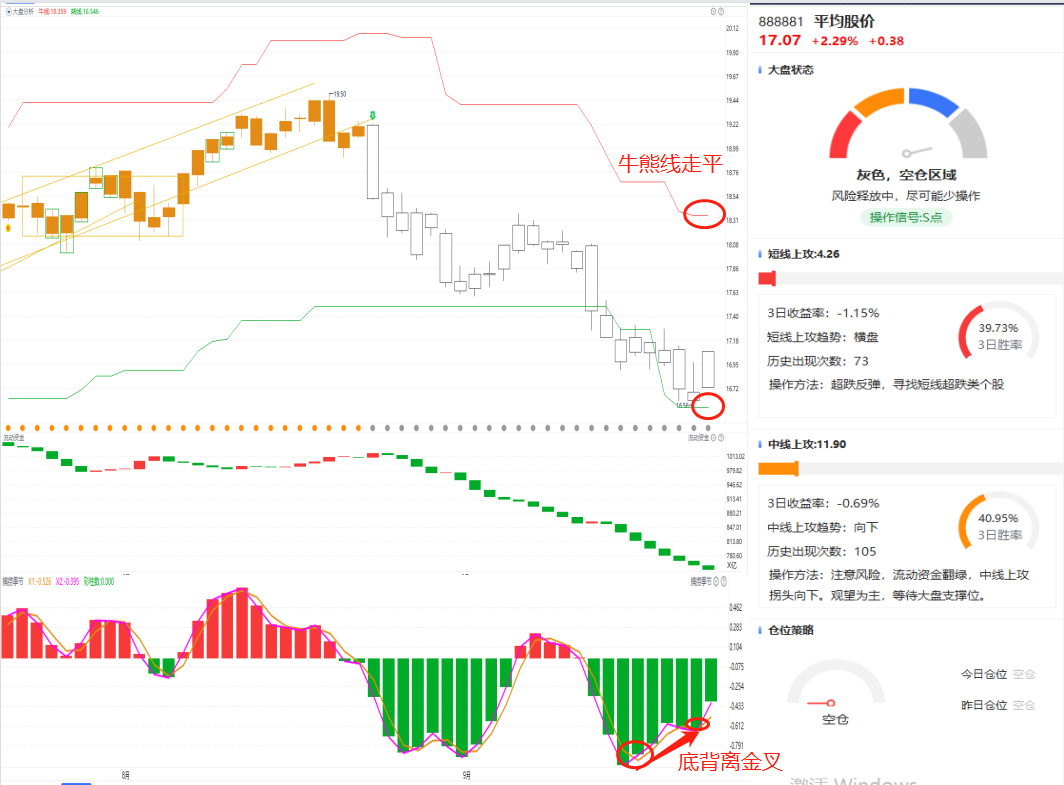Click the +2.29% change percentage
Screen dimensions: 1064x785
pos(835,41)
